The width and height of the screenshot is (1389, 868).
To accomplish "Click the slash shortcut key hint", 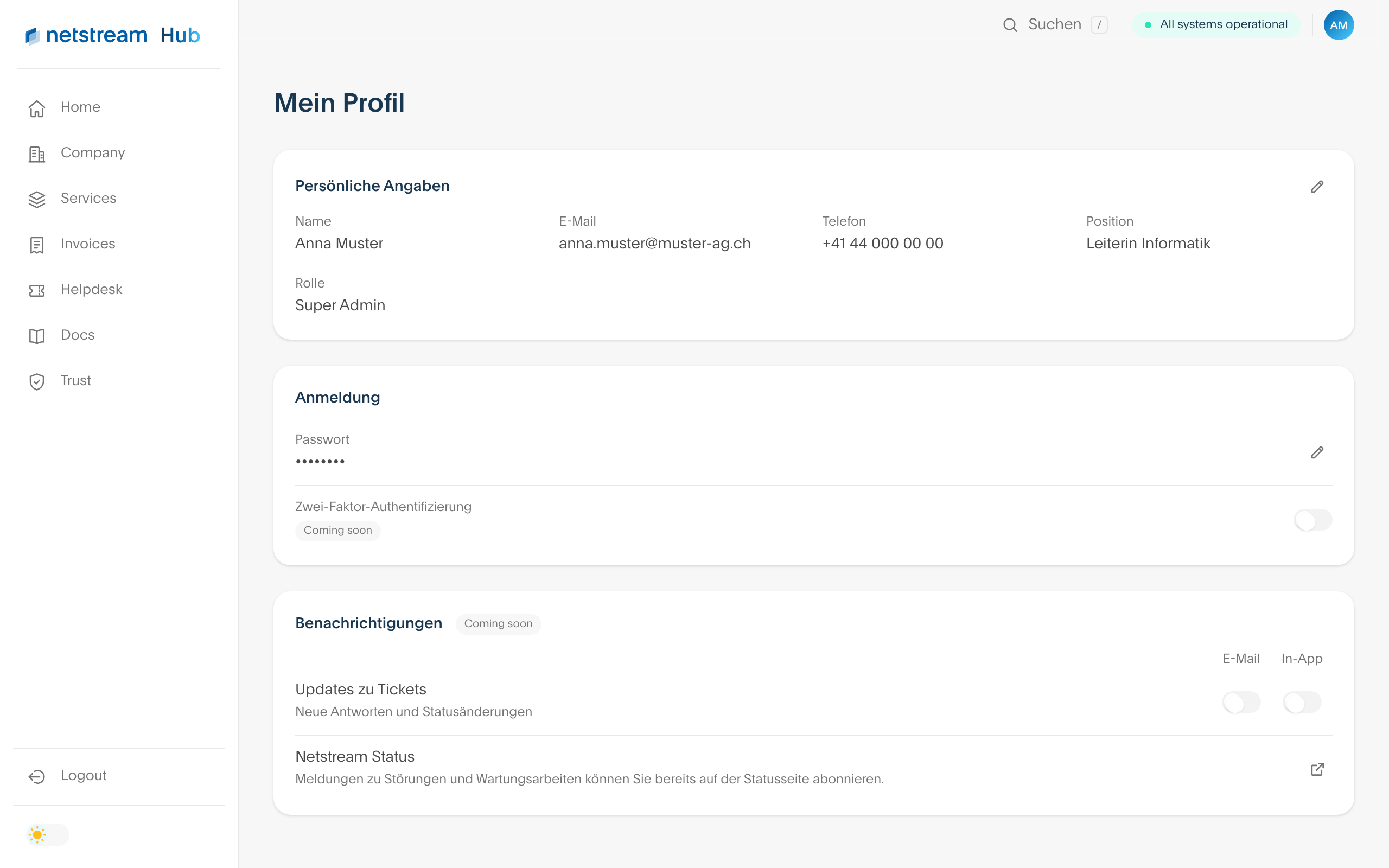I will tap(1099, 25).
